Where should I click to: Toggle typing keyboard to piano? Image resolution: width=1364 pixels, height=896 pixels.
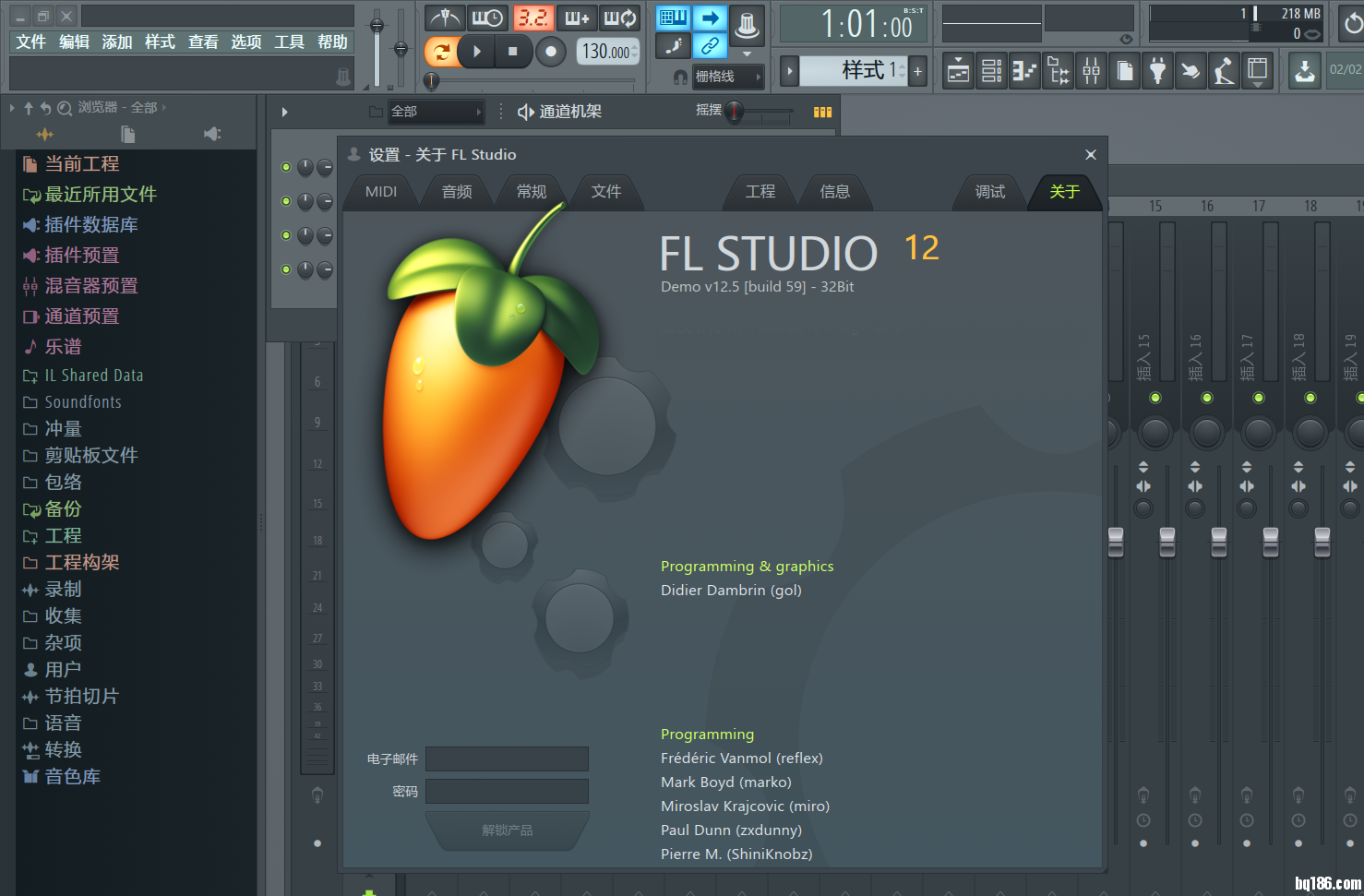point(673,18)
